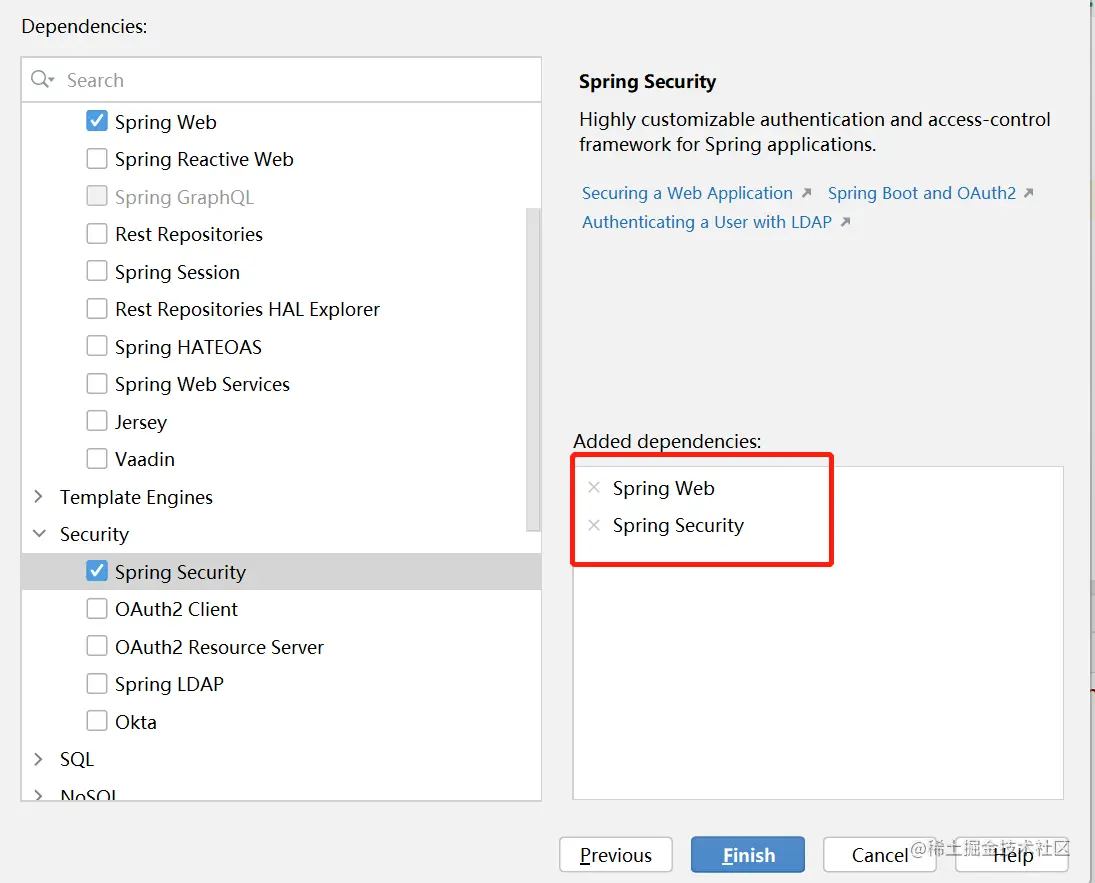Enable Rest Repositories HAL Explorer checkbox
Screen dimensions: 1095x883
point(97,308)
